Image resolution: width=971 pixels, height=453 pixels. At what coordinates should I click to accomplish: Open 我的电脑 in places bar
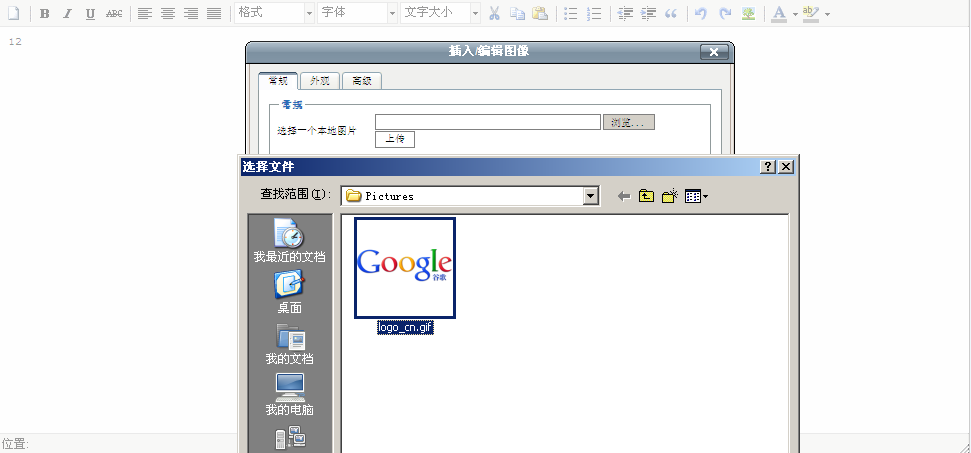(x=289, y=395)
